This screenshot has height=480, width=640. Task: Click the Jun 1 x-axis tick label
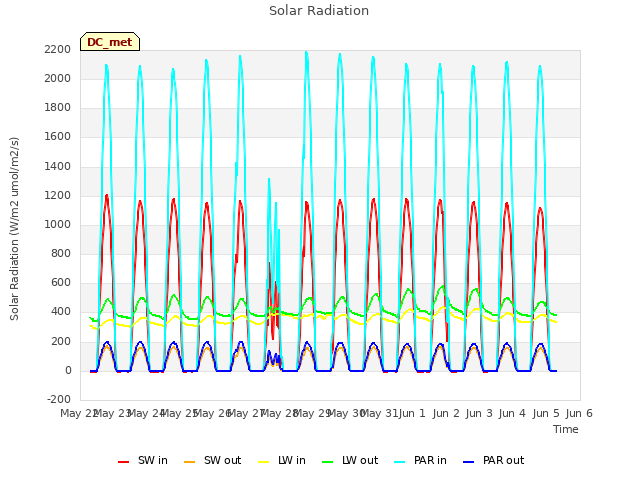point(412,413)
